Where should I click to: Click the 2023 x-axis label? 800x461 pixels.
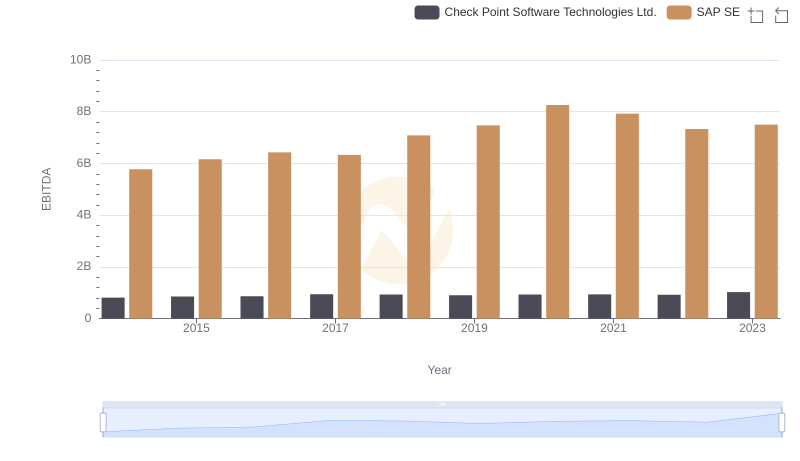[753, 328]
